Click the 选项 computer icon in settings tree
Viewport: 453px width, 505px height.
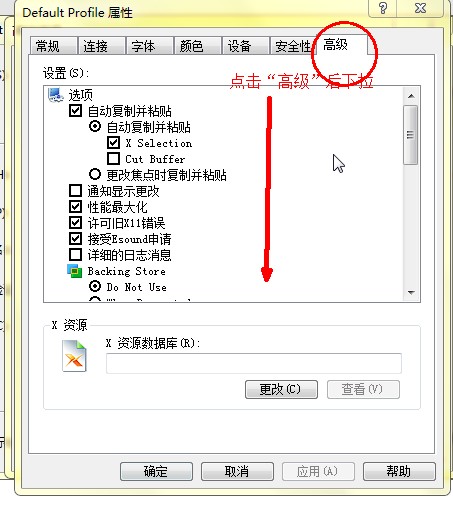[56, 95]
